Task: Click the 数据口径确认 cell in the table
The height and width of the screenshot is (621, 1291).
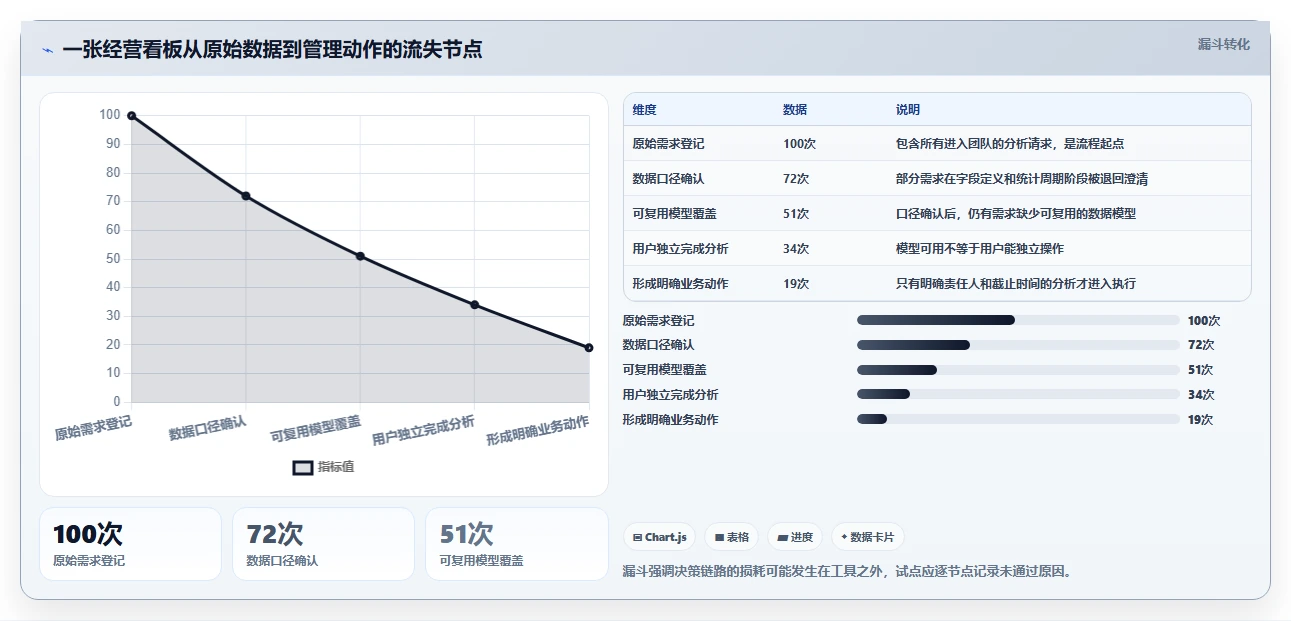Action: click(668, 179)
